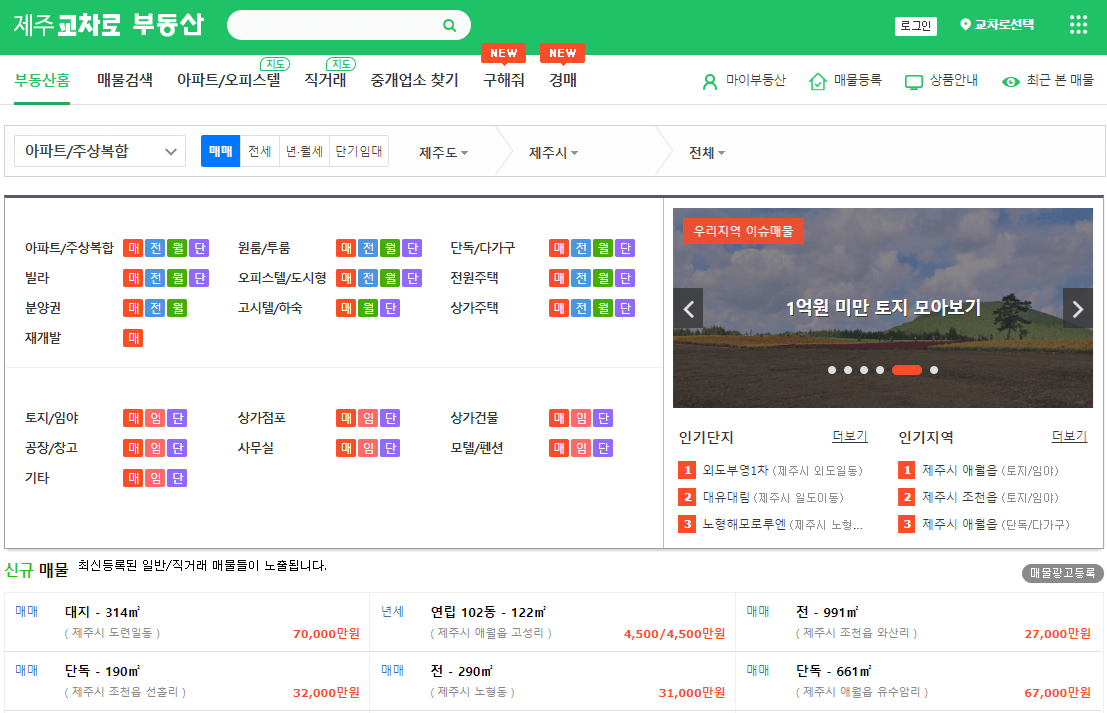Image resolution: width=1107 pixels, height=713 pixels.
Task: Switch the listing filter to 전세
Action: click(x=259, y=150)
